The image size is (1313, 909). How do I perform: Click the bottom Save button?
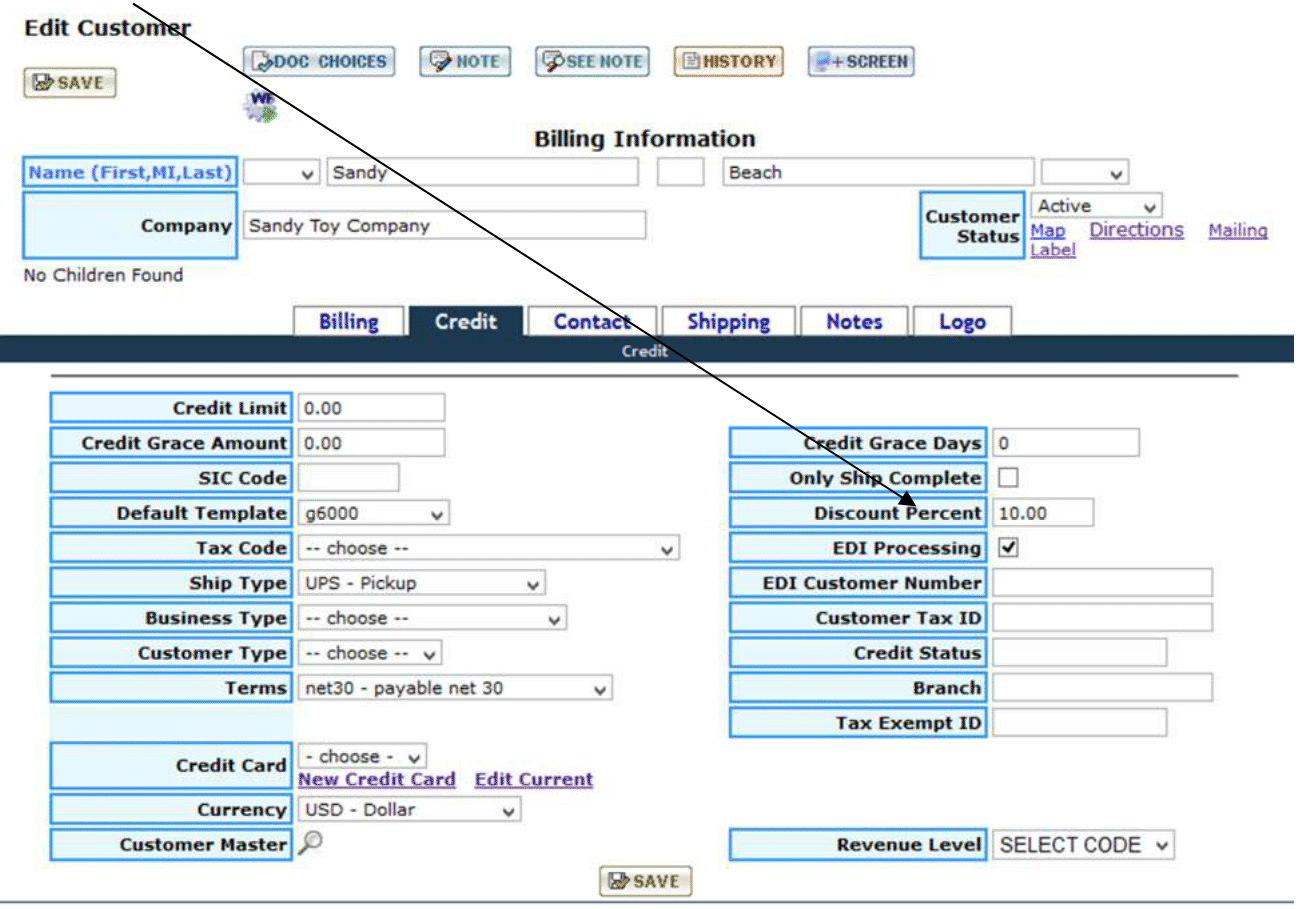click(x=645, y=881)
